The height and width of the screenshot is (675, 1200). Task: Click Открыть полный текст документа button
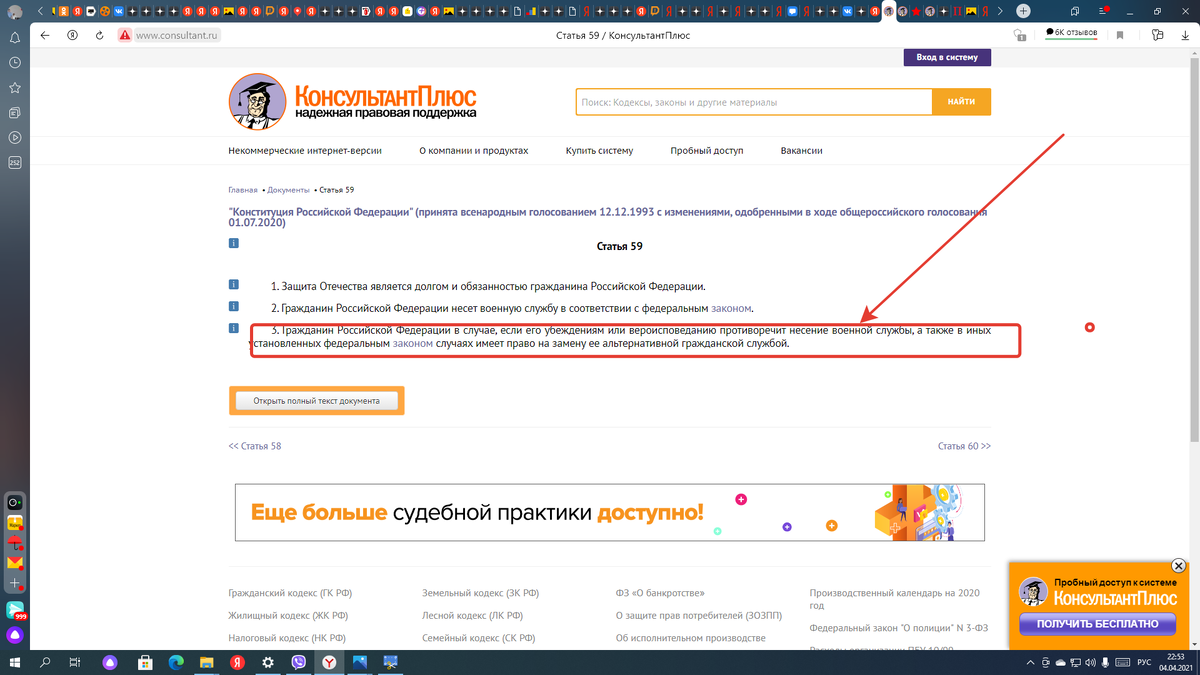click(316, 400)
